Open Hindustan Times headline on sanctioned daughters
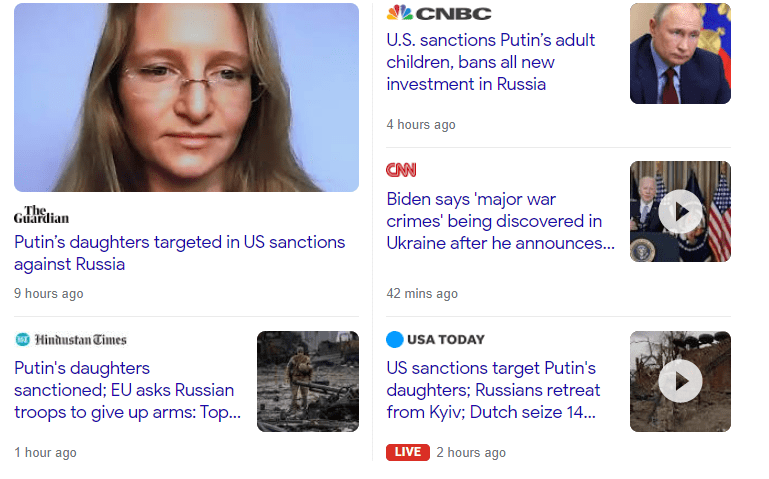The height and width of the screenshot is (479, 769). [x=127, y=390]
